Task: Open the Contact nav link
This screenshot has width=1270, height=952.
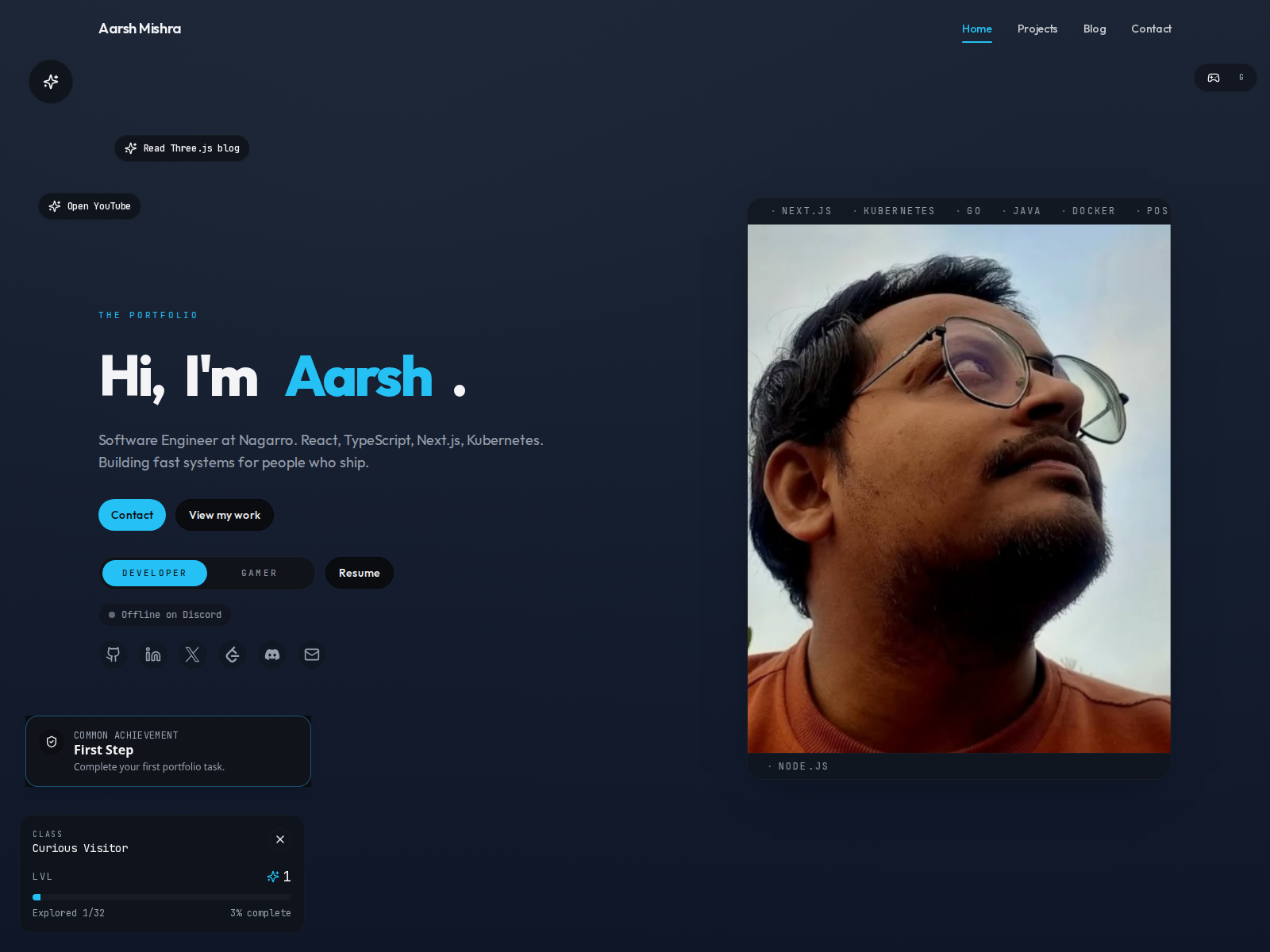Action: click(1151, 29)
